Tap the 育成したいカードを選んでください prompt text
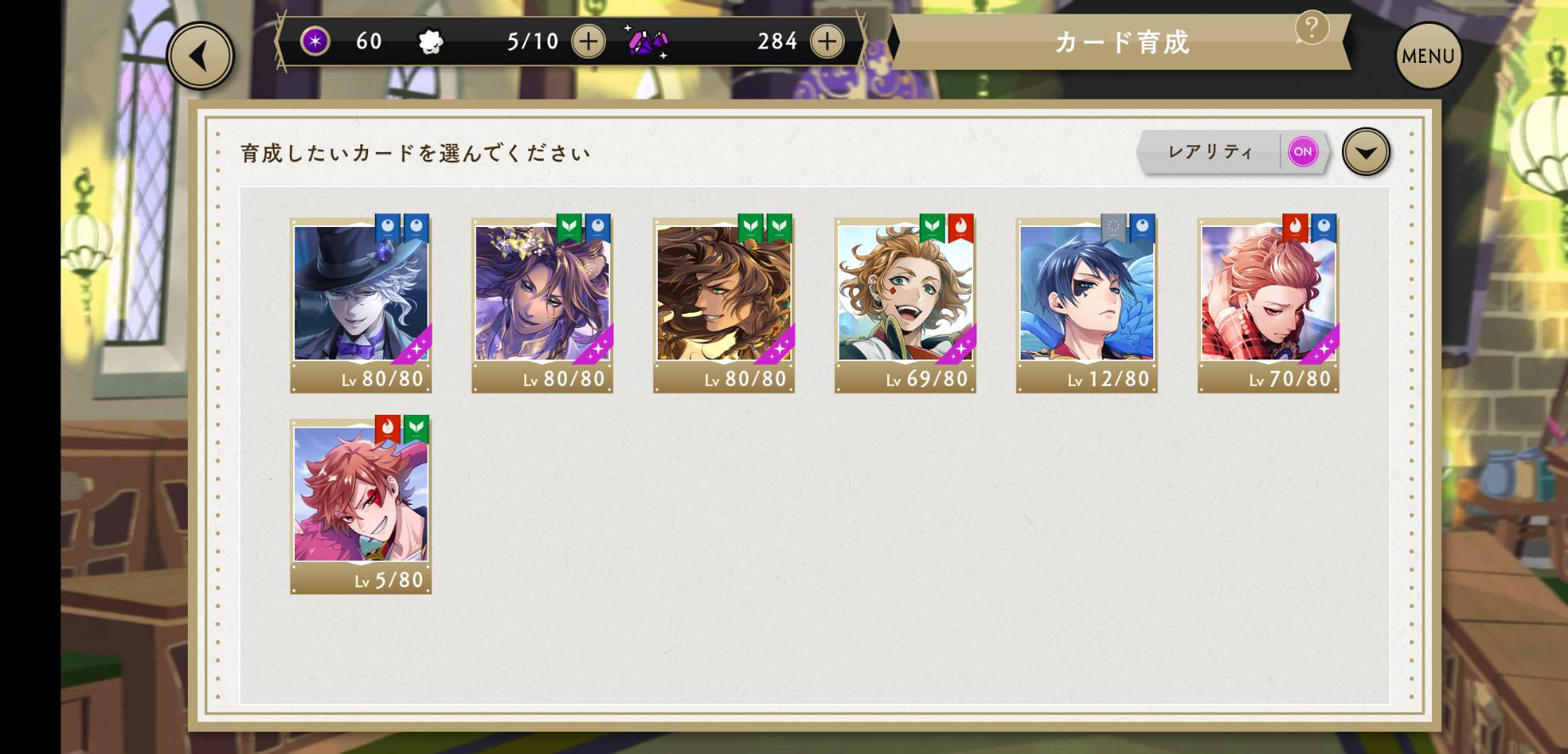 click(415, 153)
